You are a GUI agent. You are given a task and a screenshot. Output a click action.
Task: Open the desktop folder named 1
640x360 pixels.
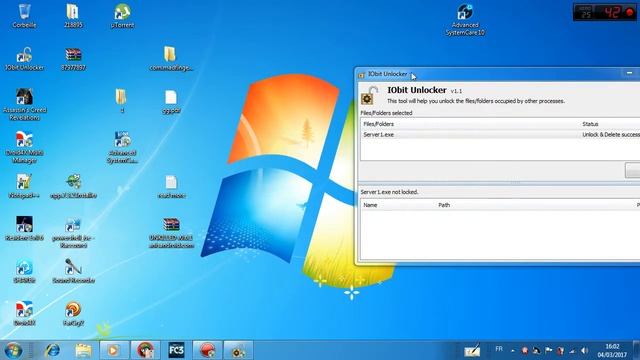121,100
